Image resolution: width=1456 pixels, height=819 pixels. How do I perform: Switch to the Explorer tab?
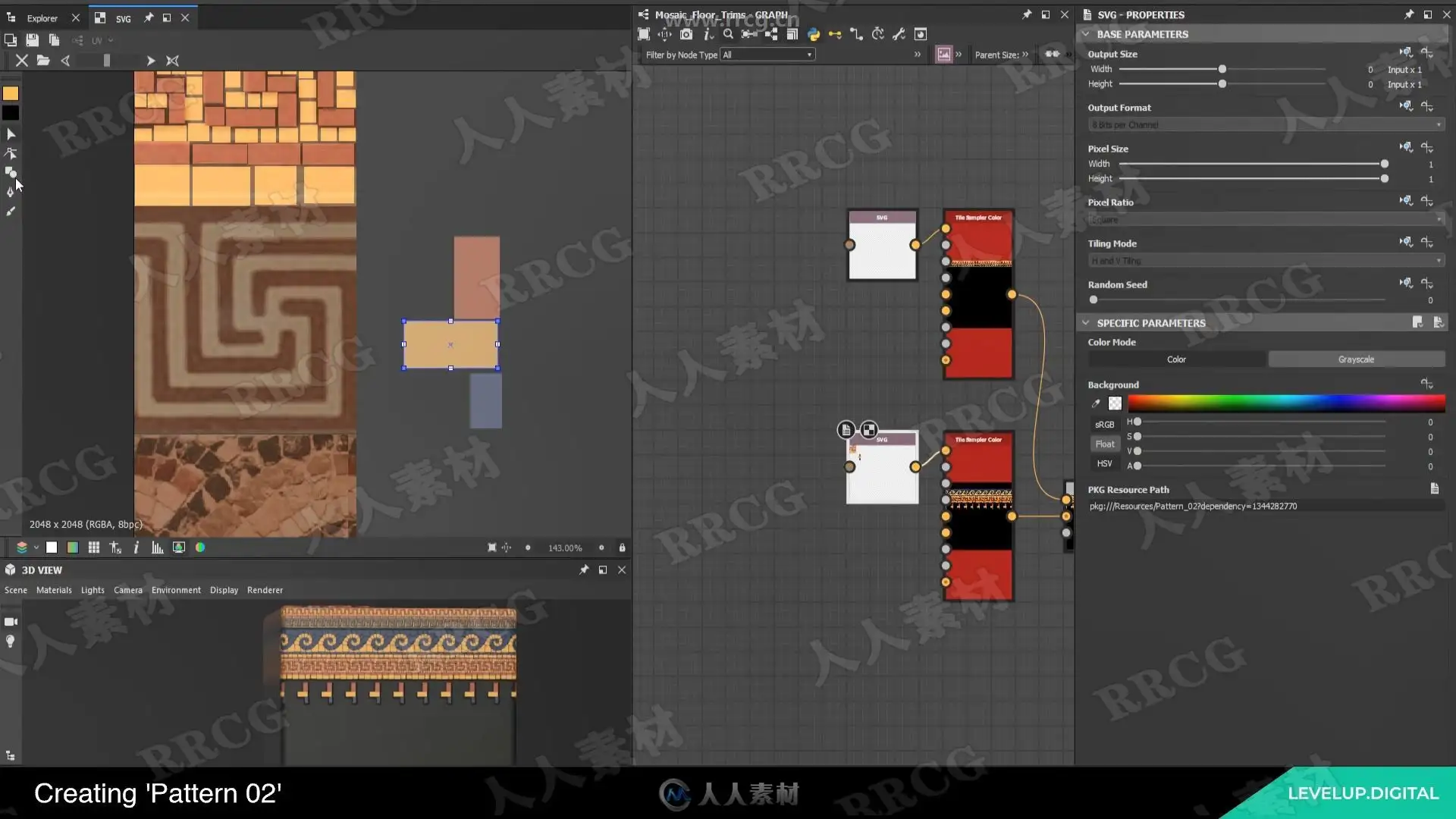42,18
